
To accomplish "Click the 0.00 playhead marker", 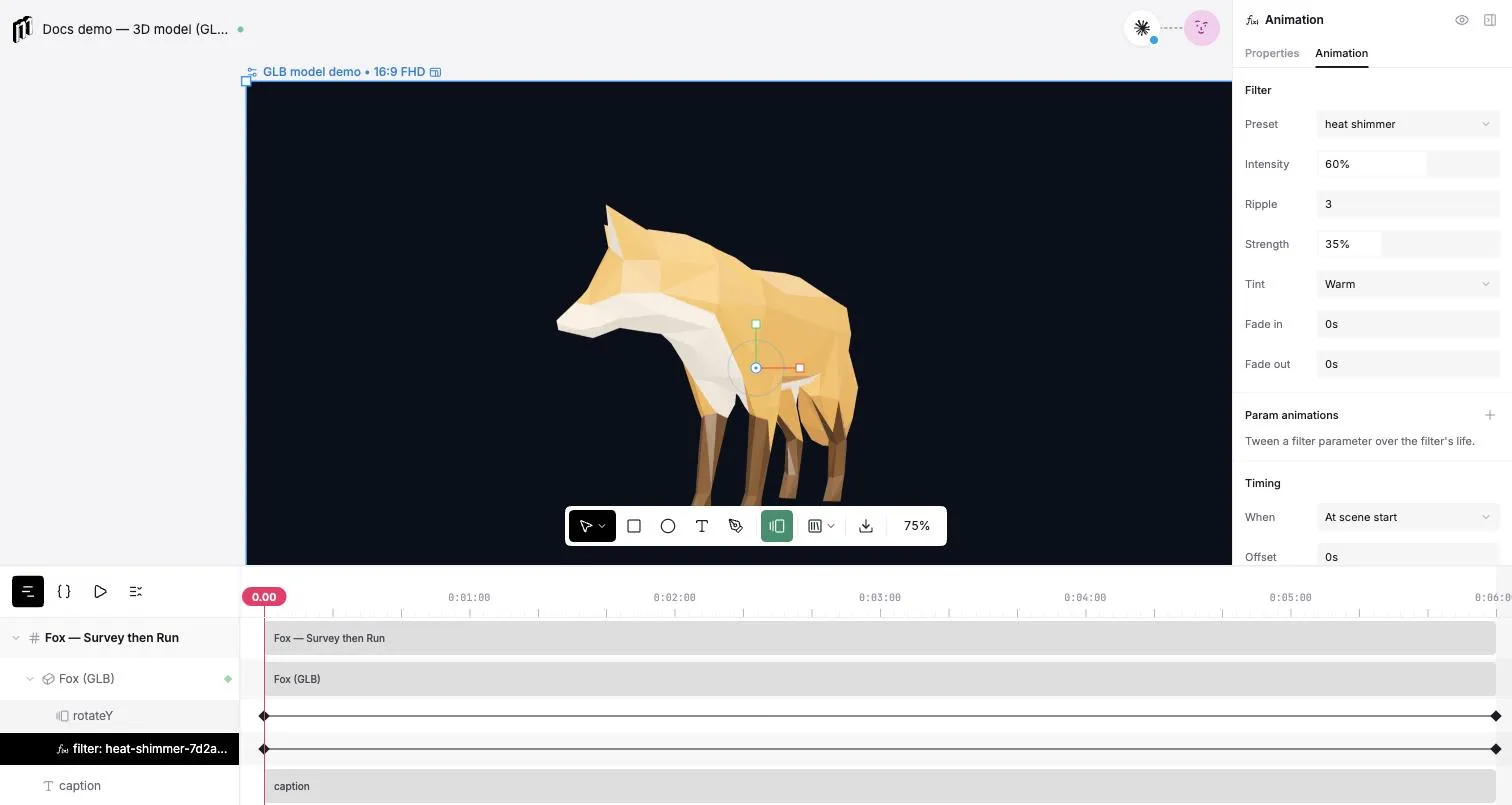I will 264,597.
